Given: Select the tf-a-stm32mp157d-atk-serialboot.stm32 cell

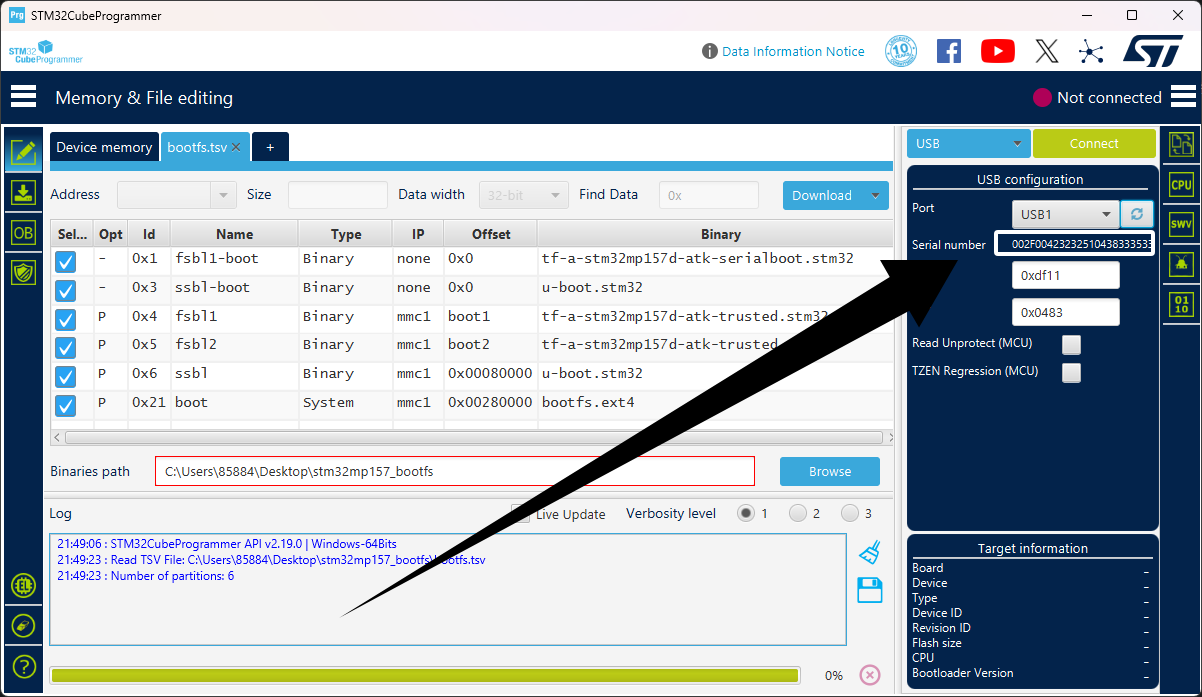Looking at the screenshot, I should pos(716,258).
